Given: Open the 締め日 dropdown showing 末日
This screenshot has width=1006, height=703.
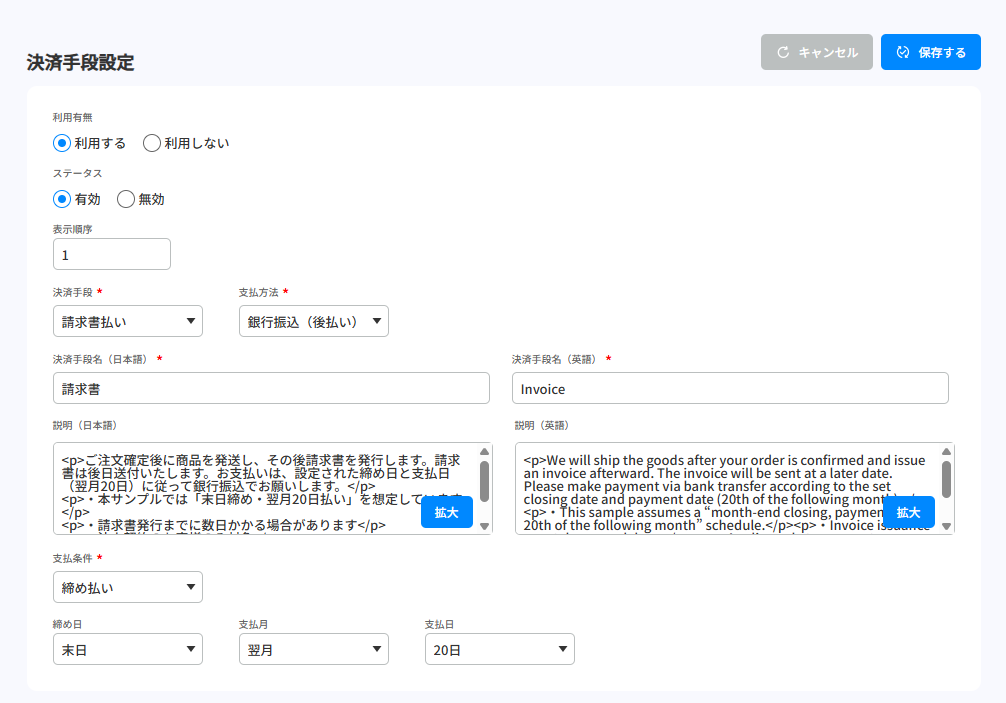Looking at the screenshot, I should coord(128,649).
